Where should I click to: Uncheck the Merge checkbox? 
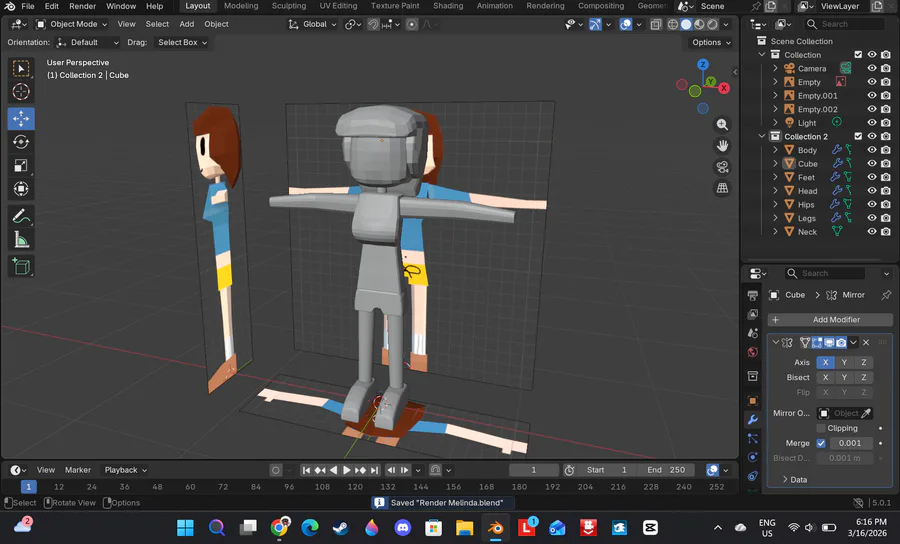821,443
